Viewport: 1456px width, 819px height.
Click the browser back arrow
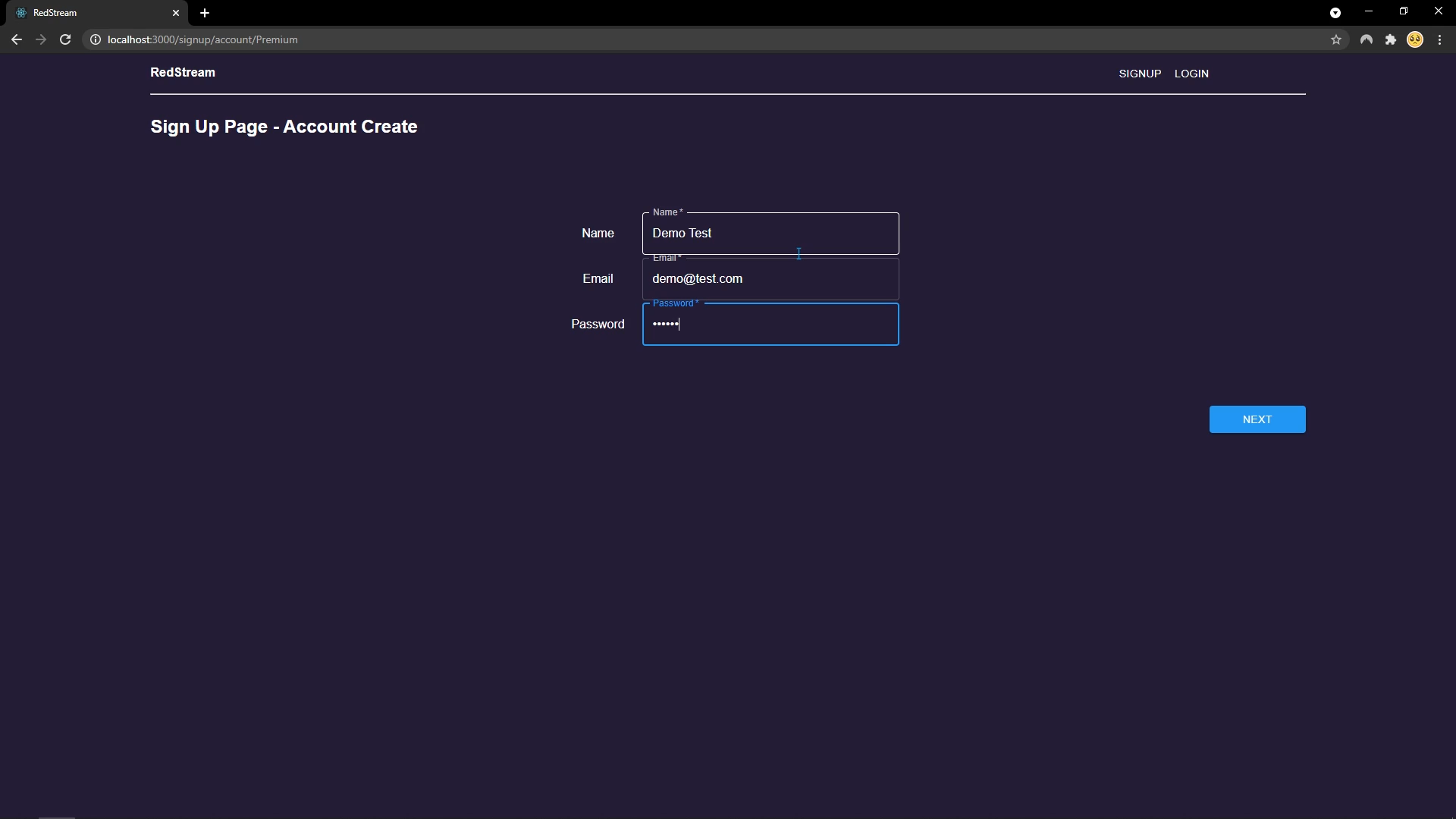pos(17,39)
